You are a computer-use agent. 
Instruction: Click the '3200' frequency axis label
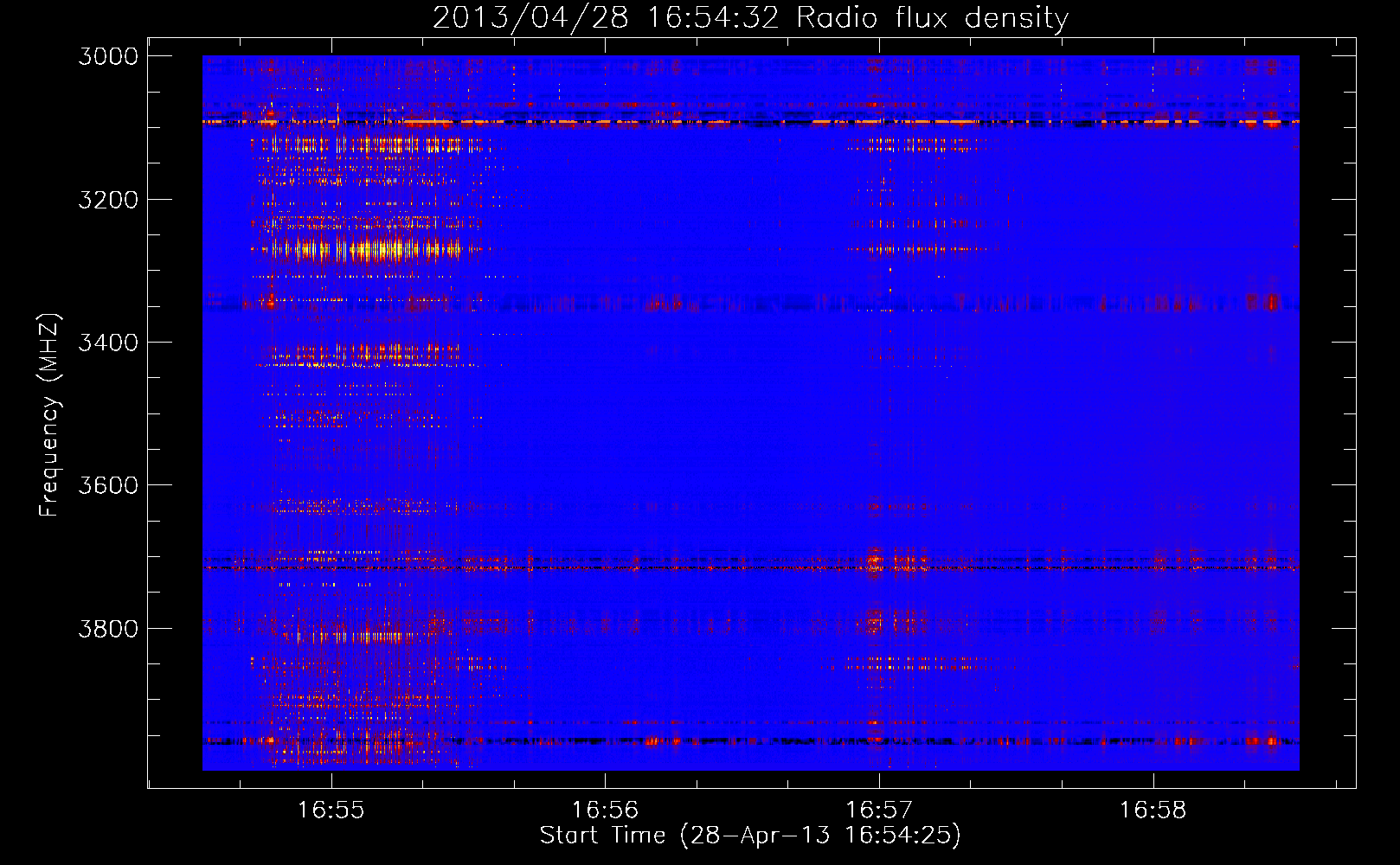tap(108, 199)
